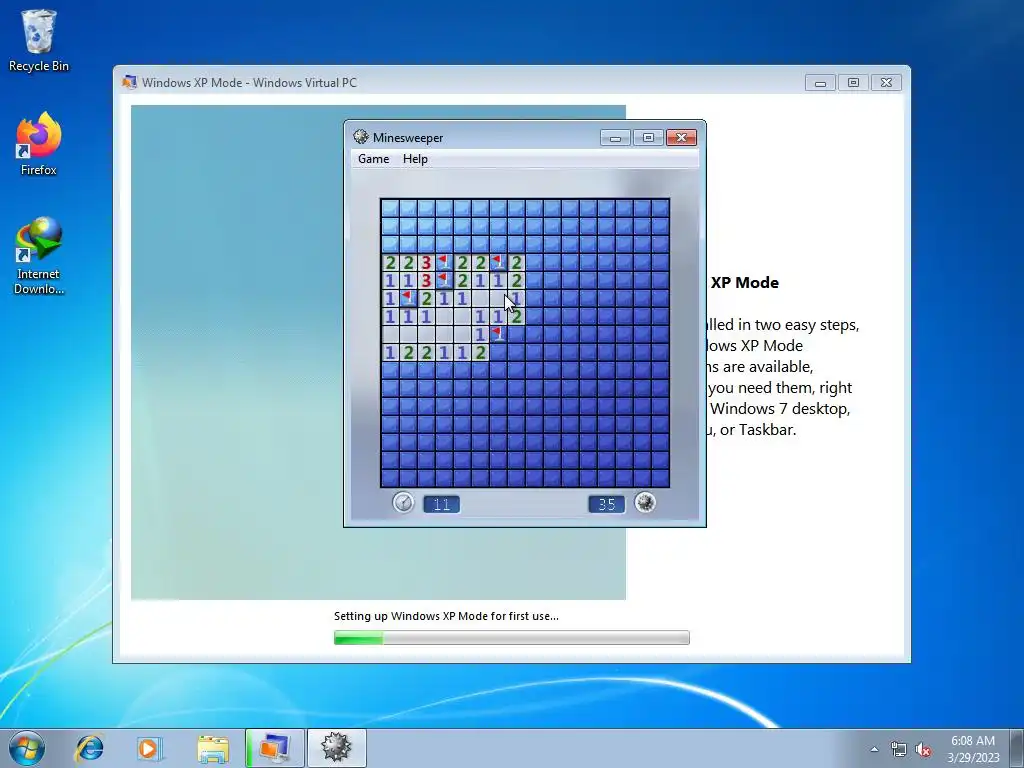Click the timer value 11

(x=441, y=504)
